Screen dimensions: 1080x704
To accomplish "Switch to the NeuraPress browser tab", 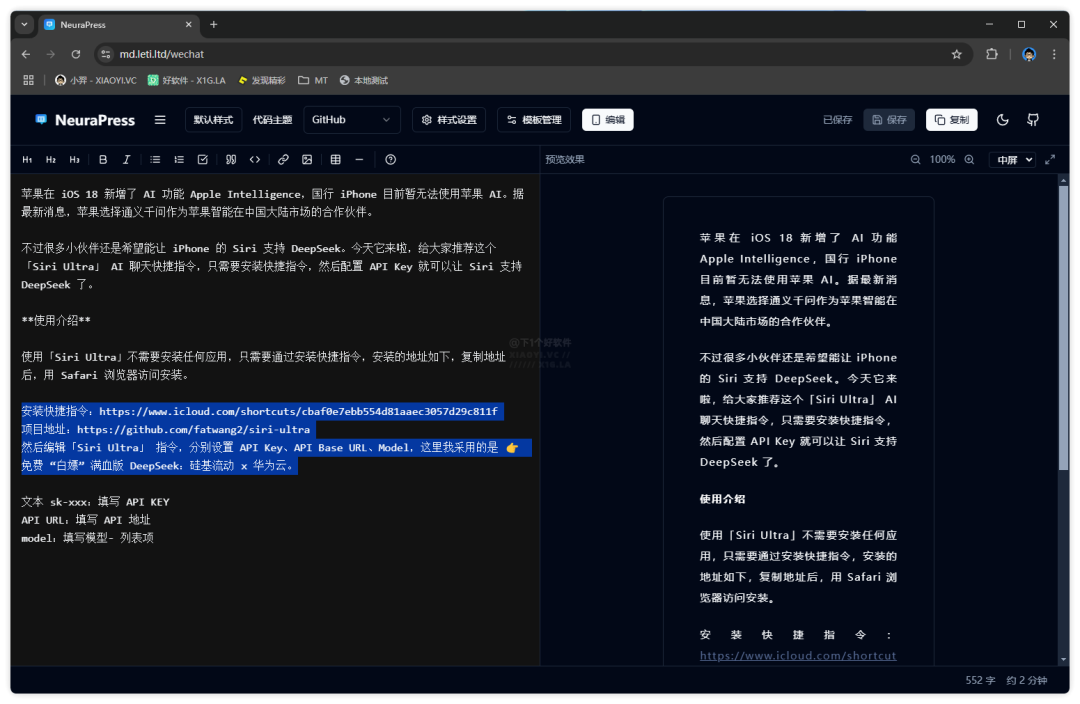I will click(117, 25).
